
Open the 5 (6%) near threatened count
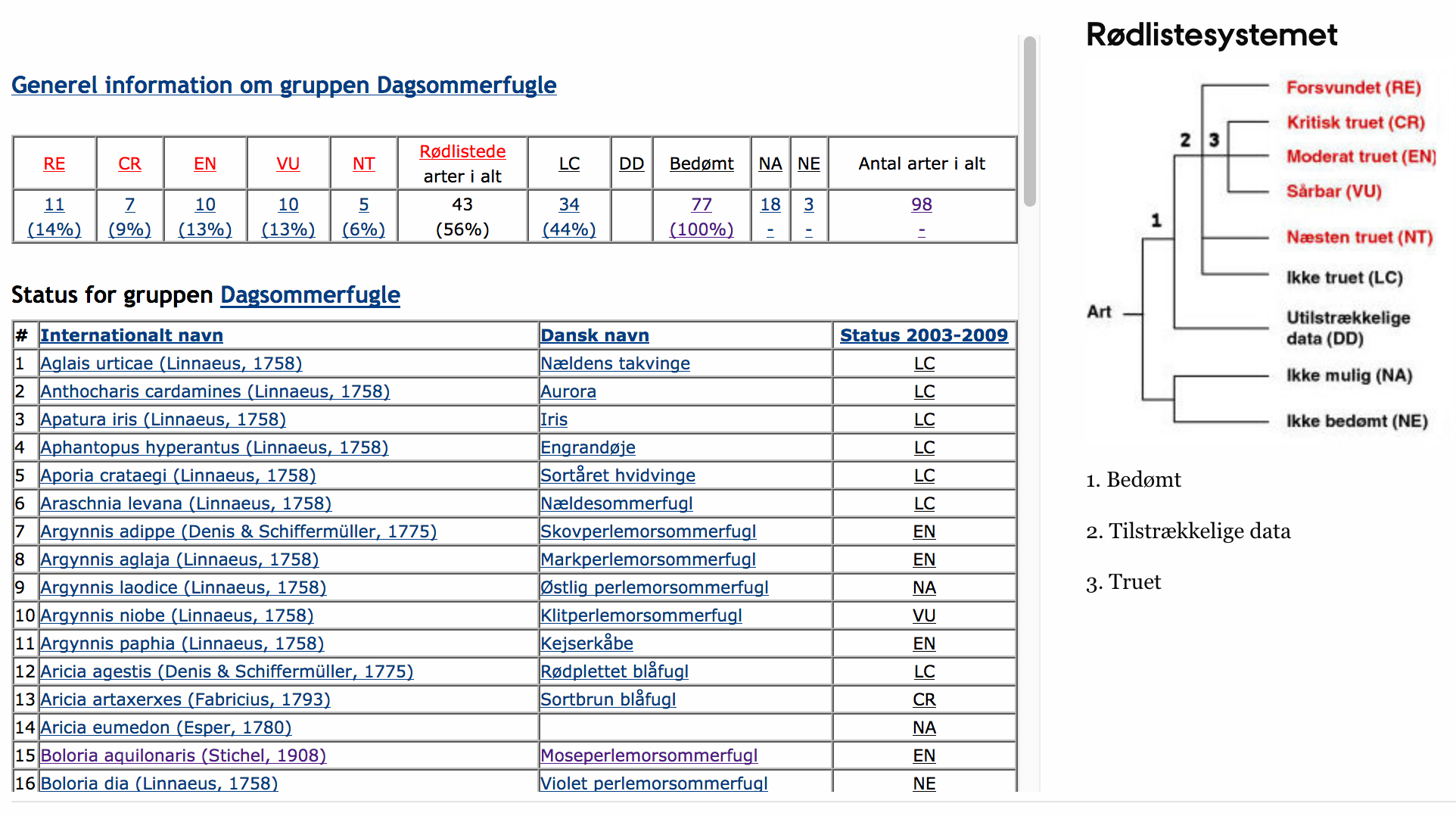pos(364,216)
